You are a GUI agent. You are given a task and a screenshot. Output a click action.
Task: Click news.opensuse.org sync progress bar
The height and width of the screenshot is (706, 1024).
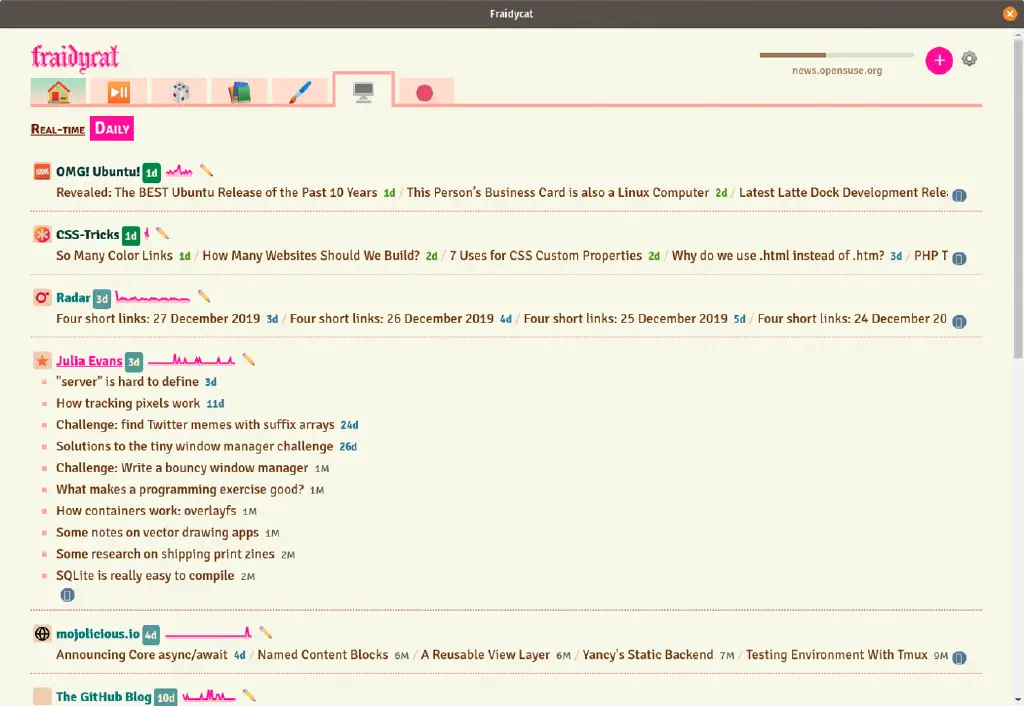coord(837,55)
